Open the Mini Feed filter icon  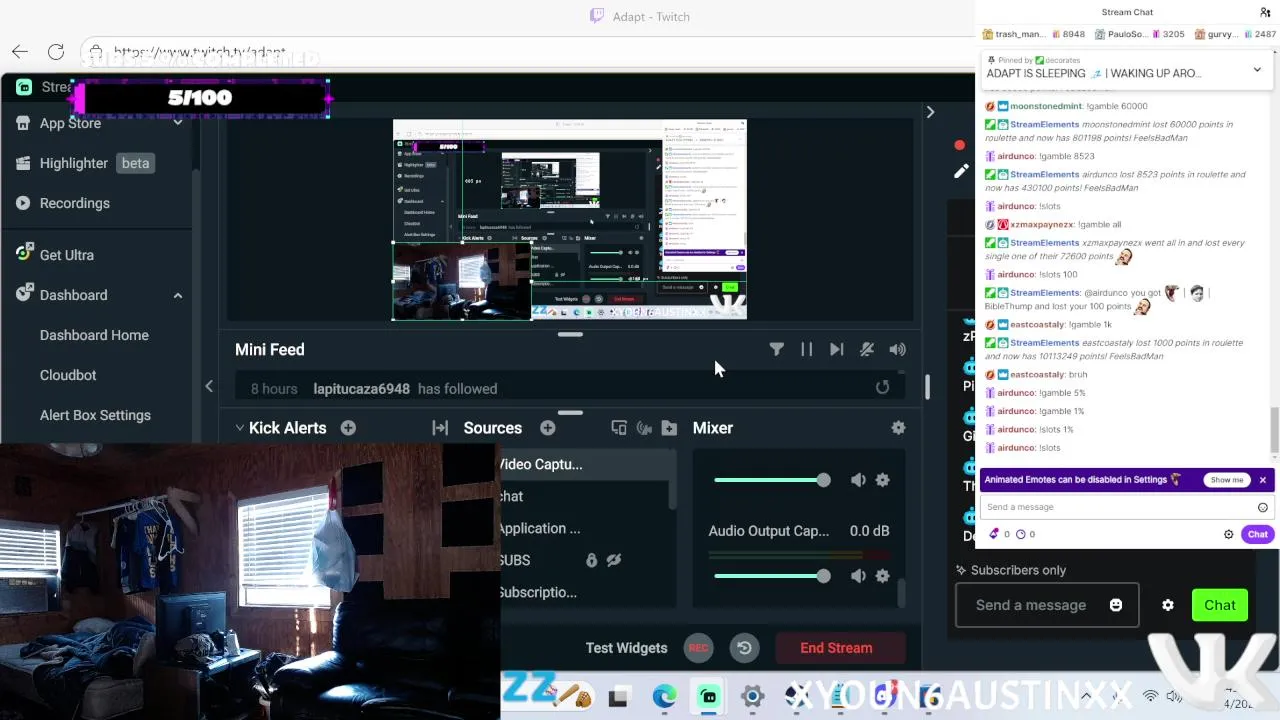coord(777,349)
